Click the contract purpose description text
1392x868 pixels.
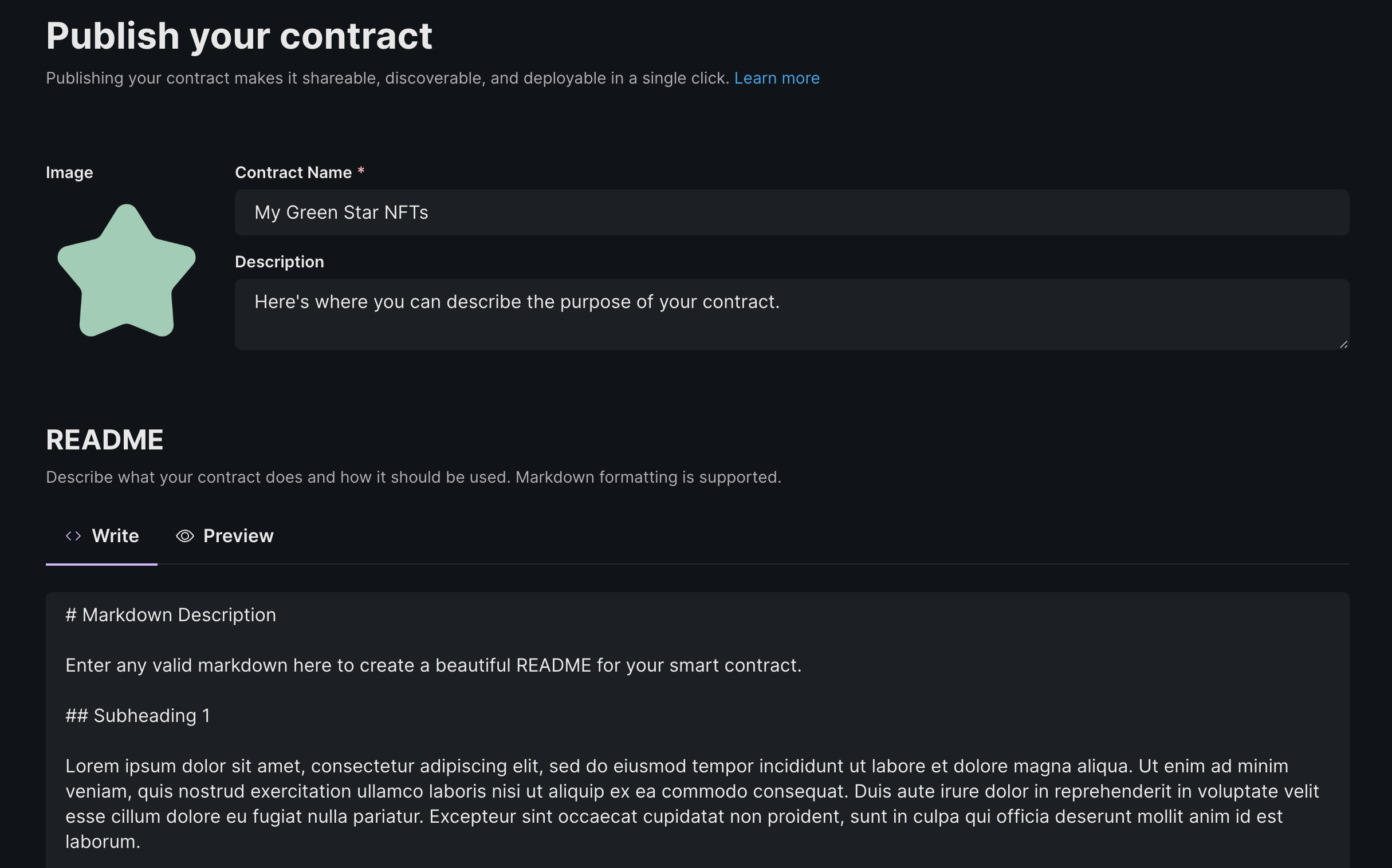(x=517, y=301)
